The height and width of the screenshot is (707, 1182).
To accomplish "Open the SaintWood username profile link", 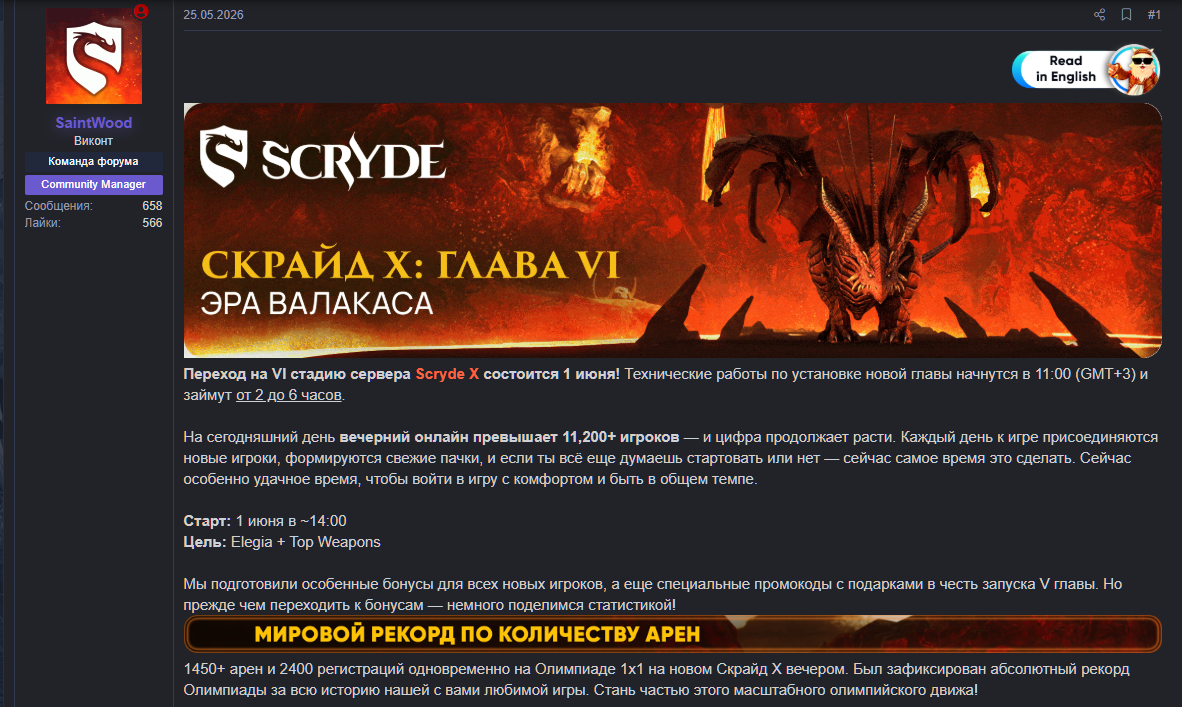I will pos(93,123).
